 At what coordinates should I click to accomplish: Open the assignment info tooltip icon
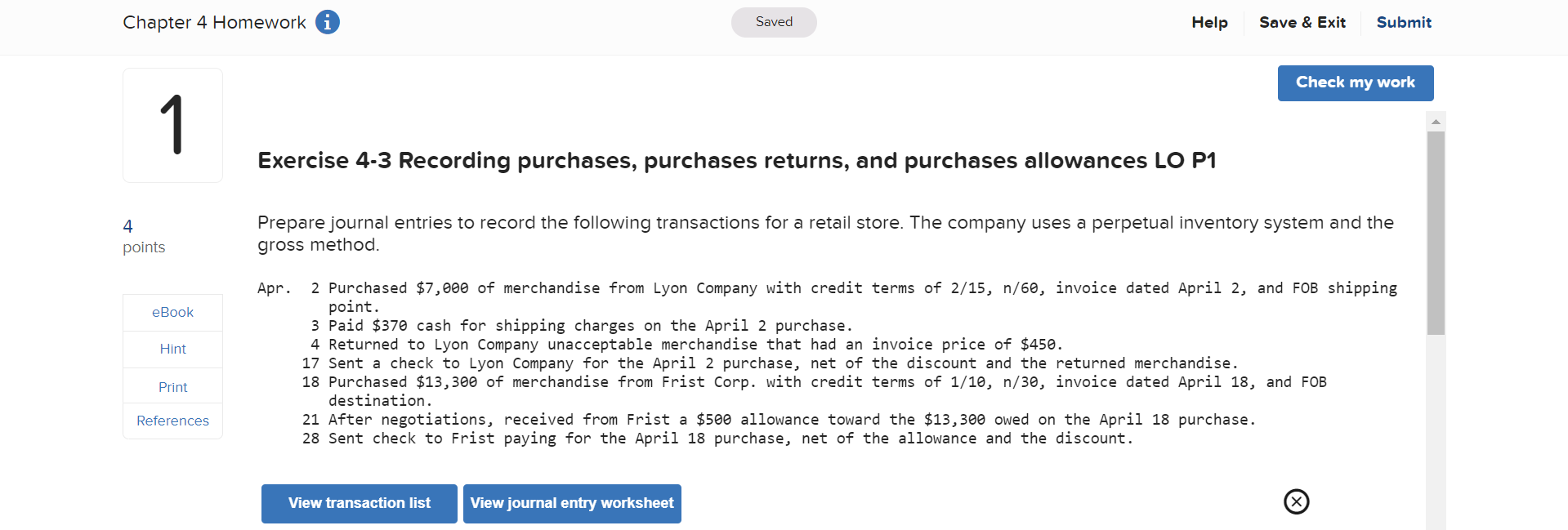(327, 22)
